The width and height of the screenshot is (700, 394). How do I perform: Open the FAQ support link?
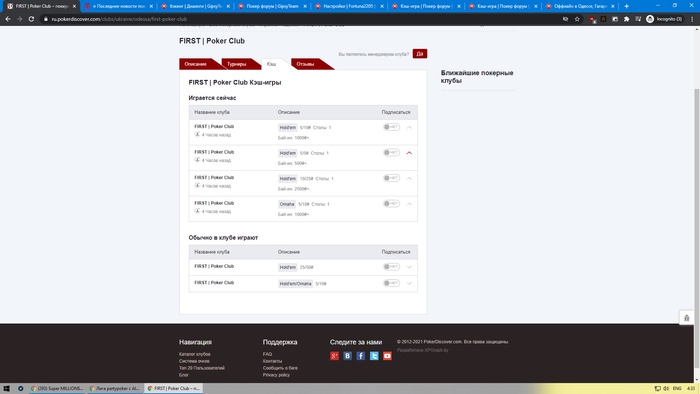coord(267,354)
